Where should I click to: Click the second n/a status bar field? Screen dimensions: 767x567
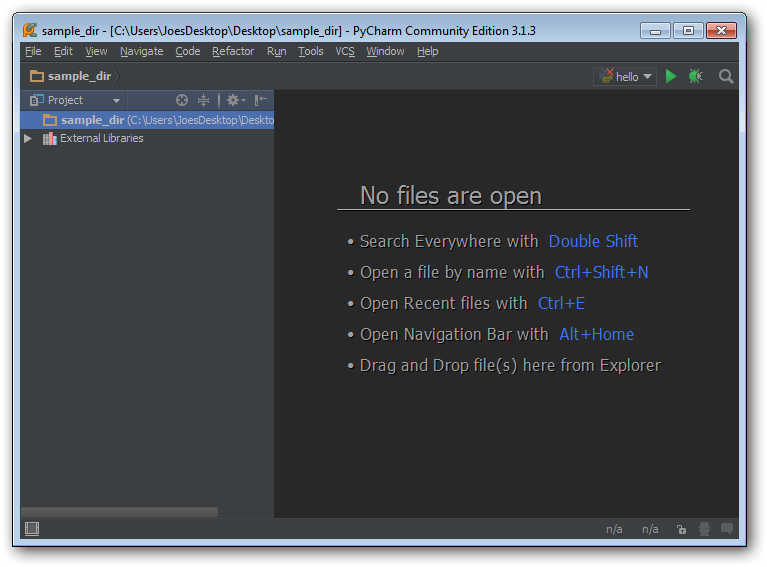650,529
